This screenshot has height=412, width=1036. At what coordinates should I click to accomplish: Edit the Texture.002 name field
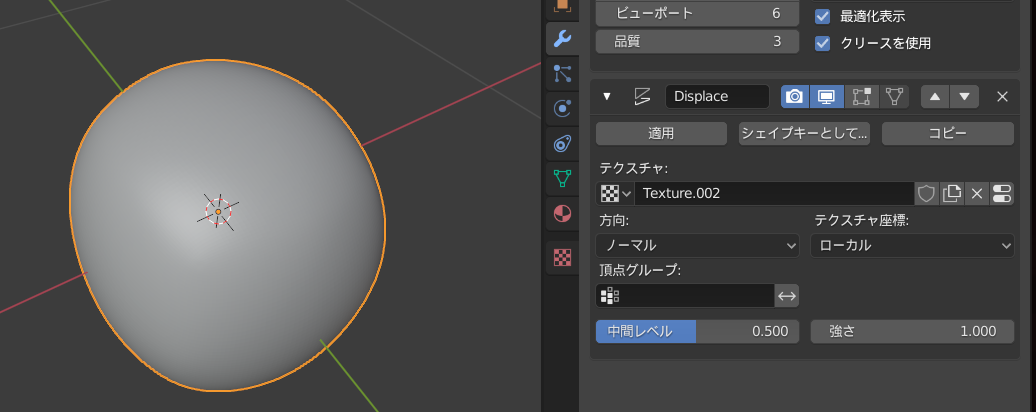pyautogui.click(x=774, y=193)
